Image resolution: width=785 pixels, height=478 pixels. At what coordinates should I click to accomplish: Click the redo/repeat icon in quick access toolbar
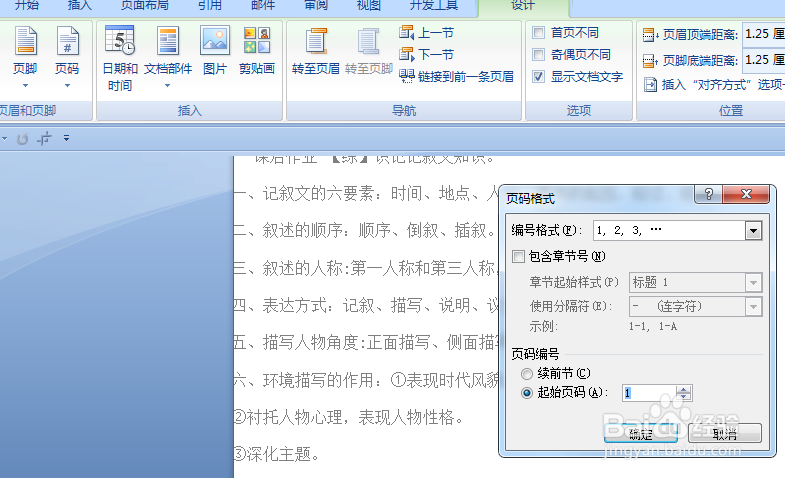(x=22, y=139)
